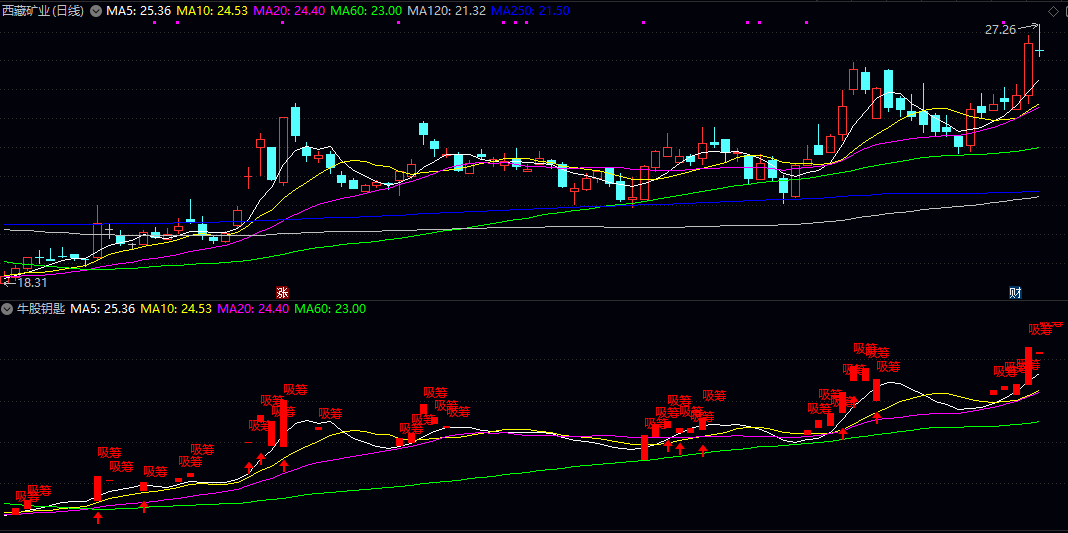
Task: Click MA60: 23.00 in 牛股钥匙 panel
Action: coord(330,309)
